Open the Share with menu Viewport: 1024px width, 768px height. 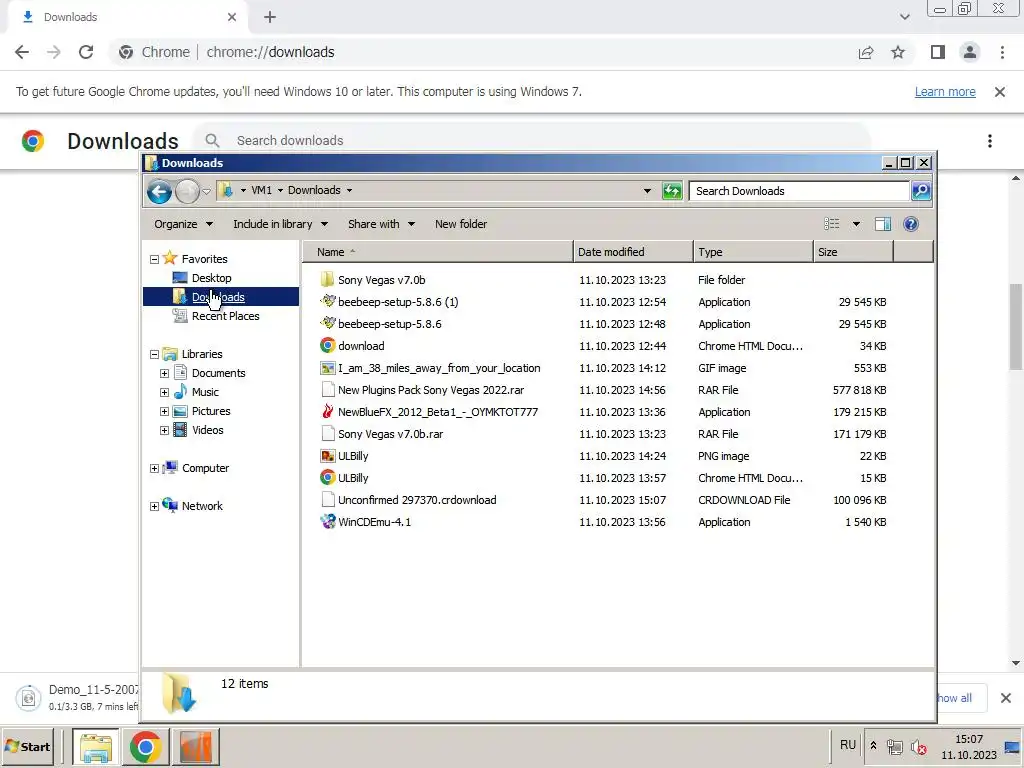point(381,224)
